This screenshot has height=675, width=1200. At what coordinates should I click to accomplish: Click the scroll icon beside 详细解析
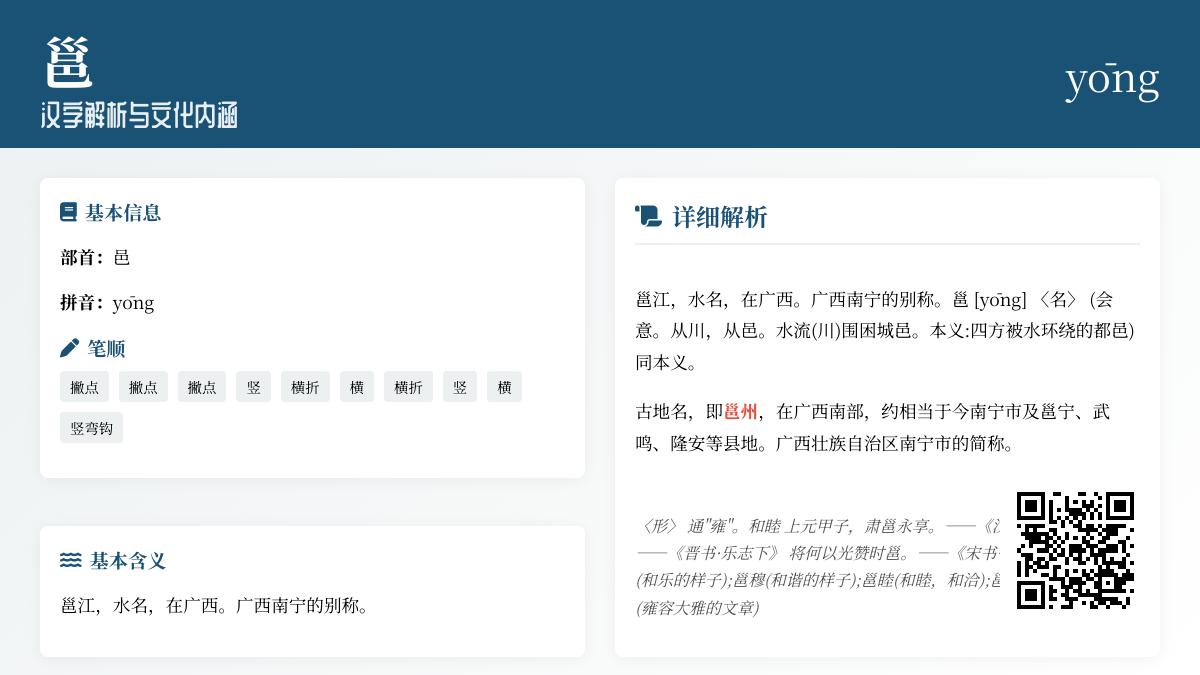(x=648, y=216)
